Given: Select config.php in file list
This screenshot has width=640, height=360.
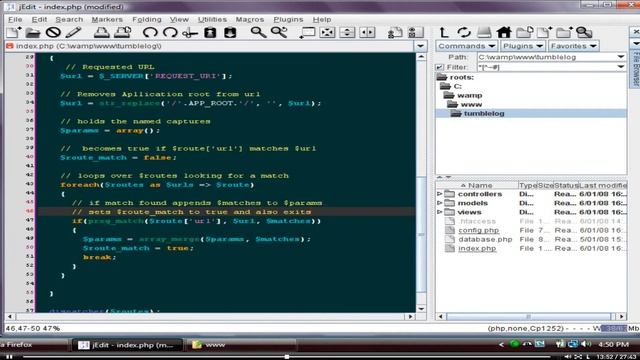Looking at the screenshot, I should pyautogui.click(x=478, y=230).
